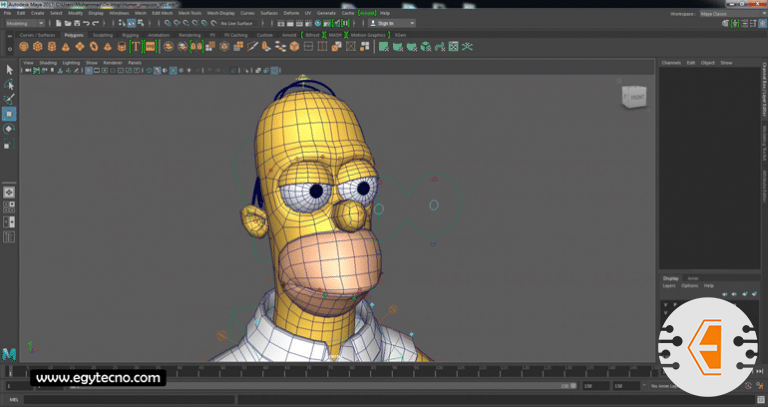Create a polygon torus from the shelf

(94, 47)
